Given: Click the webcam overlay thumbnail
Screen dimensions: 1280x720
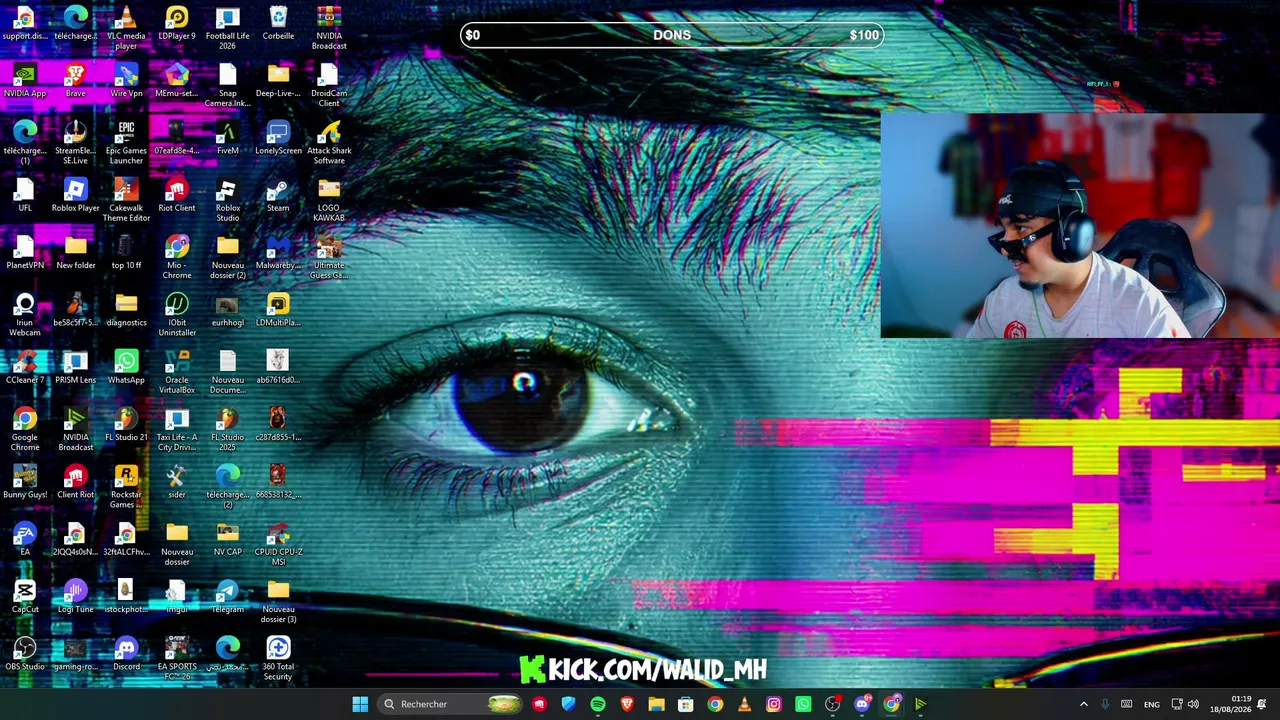Looking at the screenshot, I should 1079,226.
